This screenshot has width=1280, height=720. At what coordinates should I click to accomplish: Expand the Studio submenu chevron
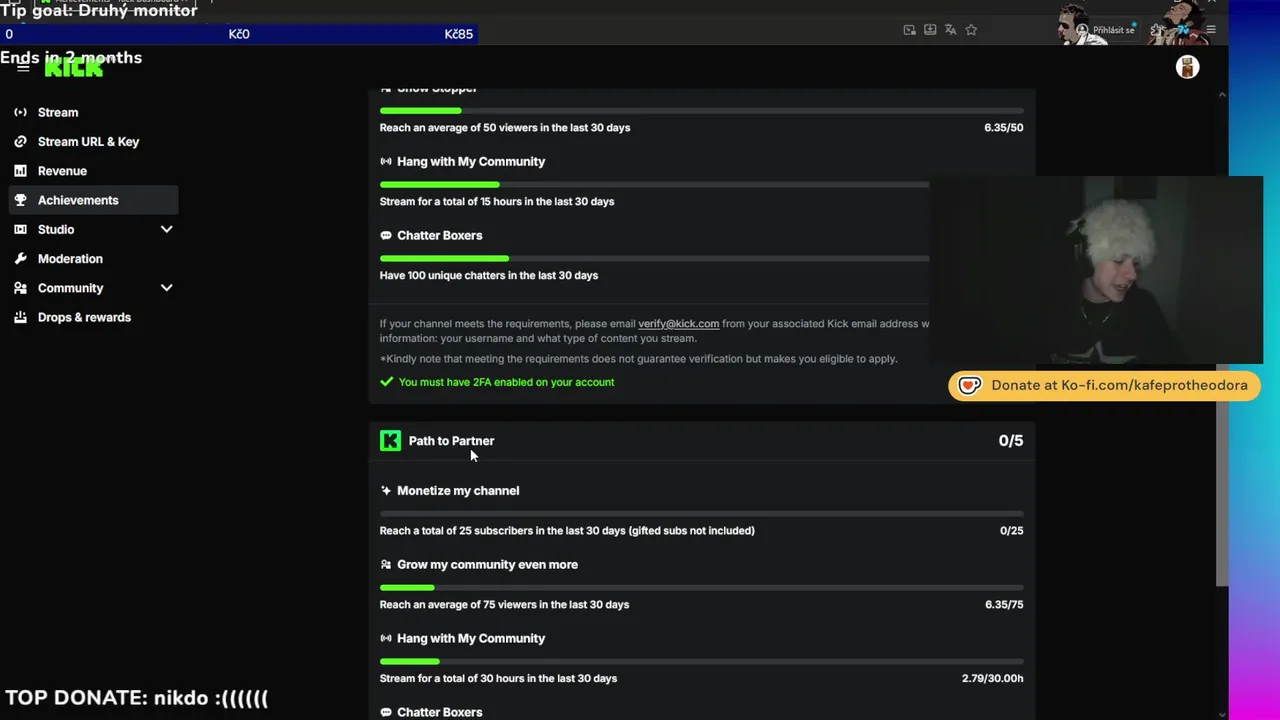(166, 229)
